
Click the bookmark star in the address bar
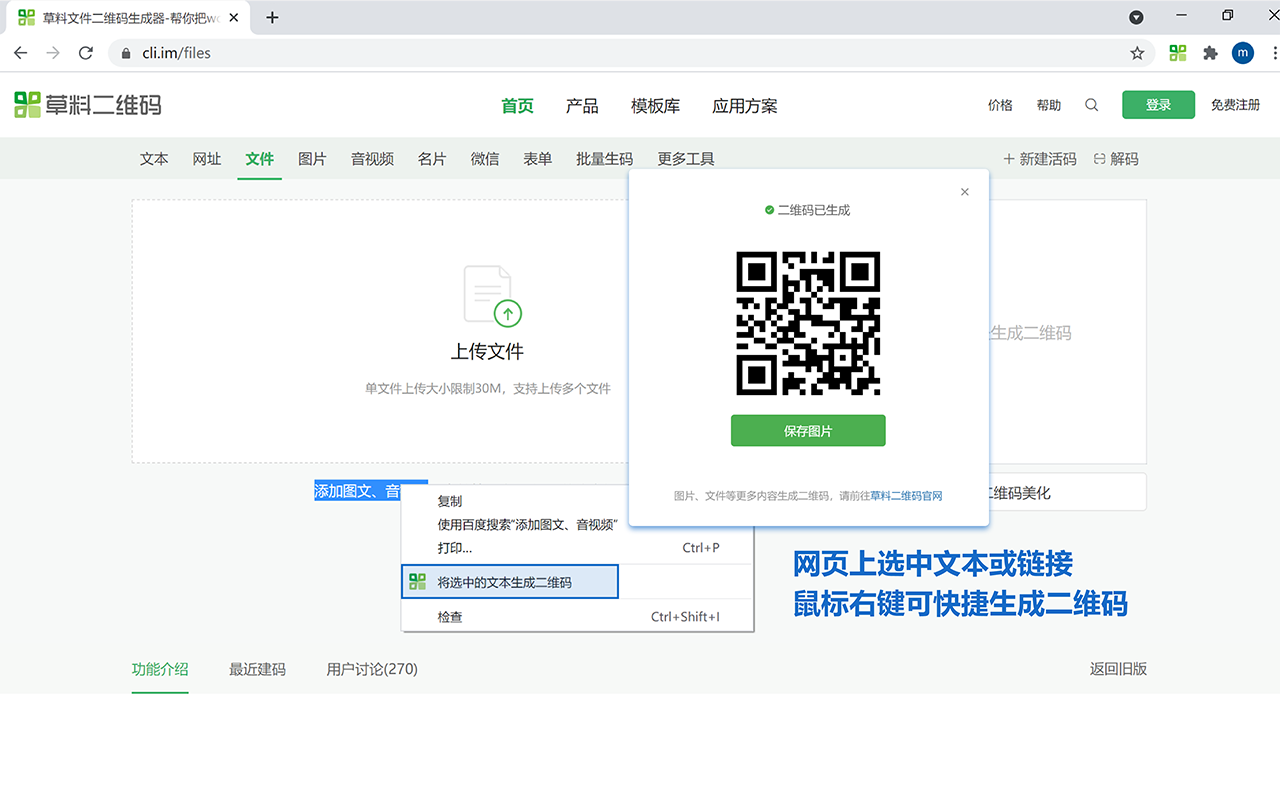tap(1139, 52)
